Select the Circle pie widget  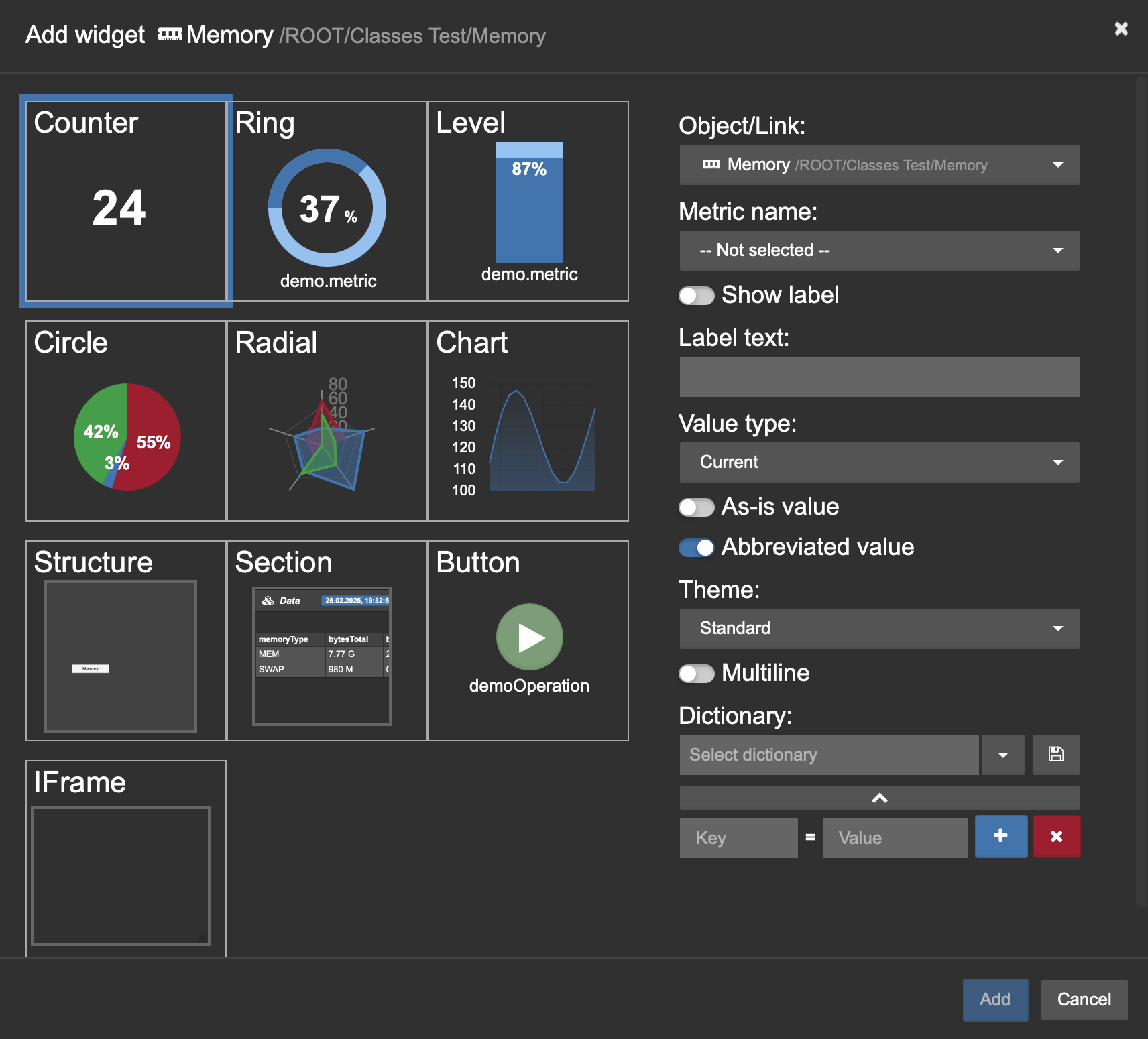[x=126, y=421]
